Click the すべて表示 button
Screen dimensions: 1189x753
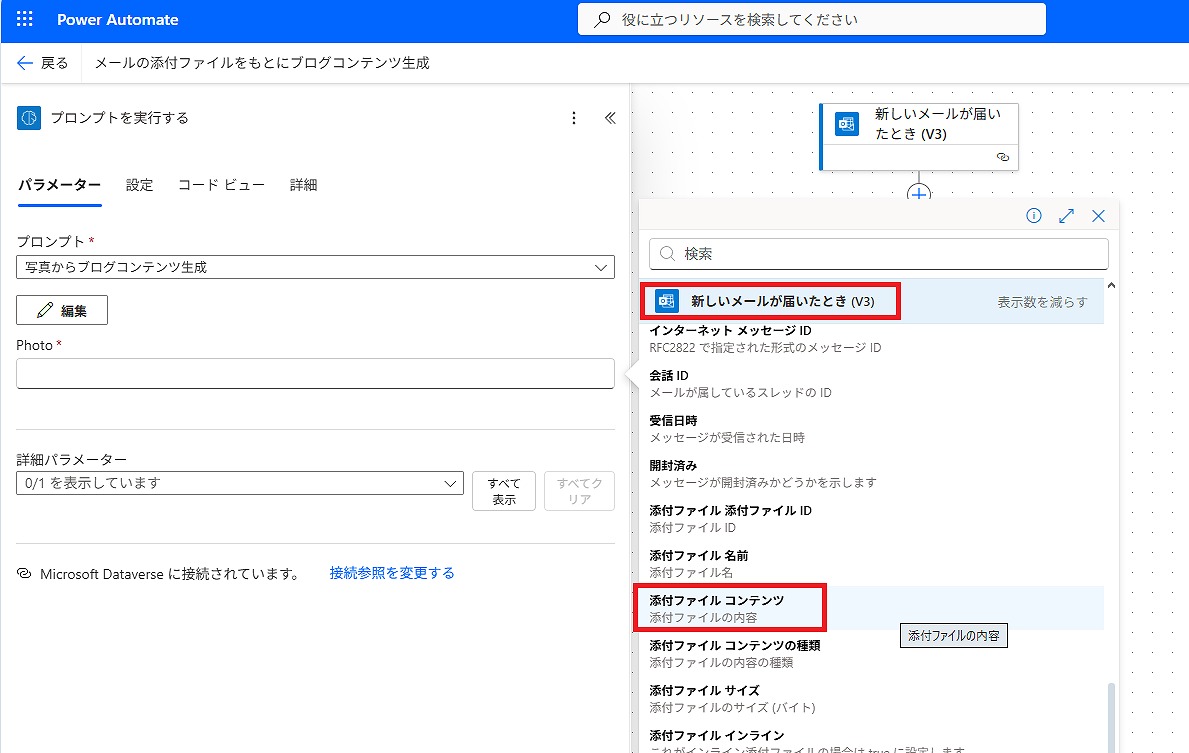[503, 491]
